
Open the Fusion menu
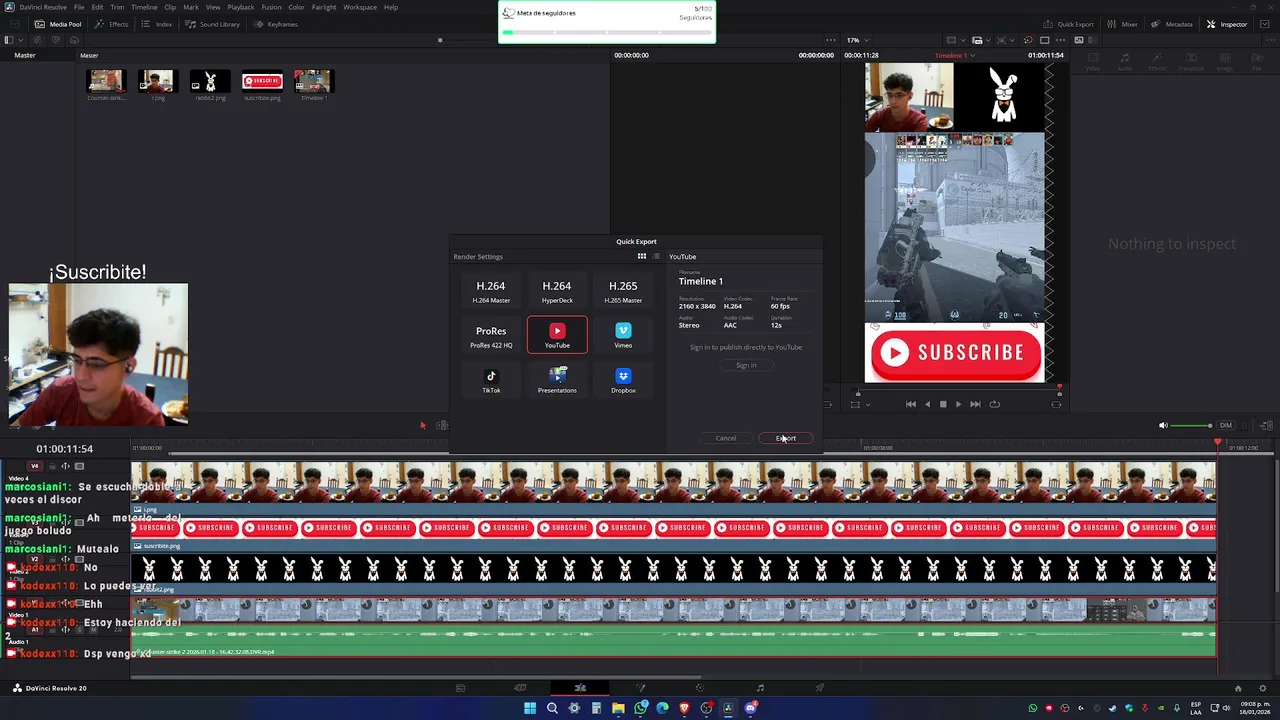pyautogui.click(x=271, y=7)
